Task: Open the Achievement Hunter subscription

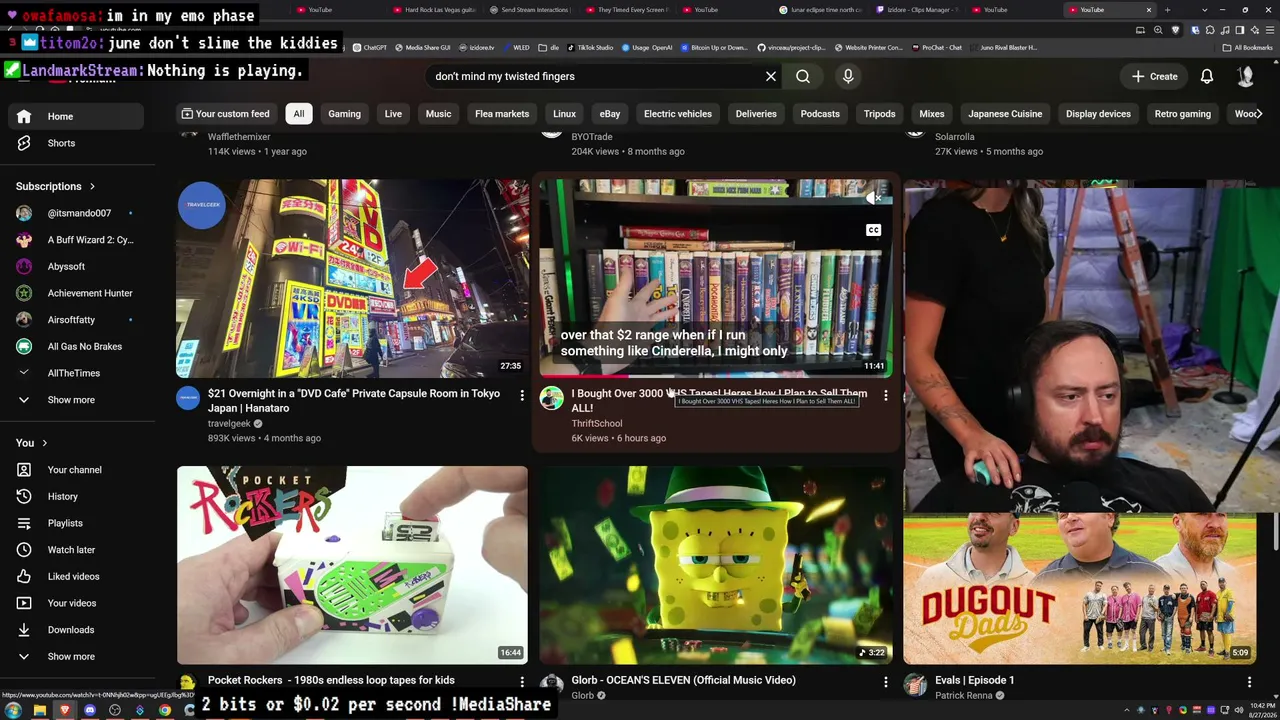Action: [x=76, y=293]
